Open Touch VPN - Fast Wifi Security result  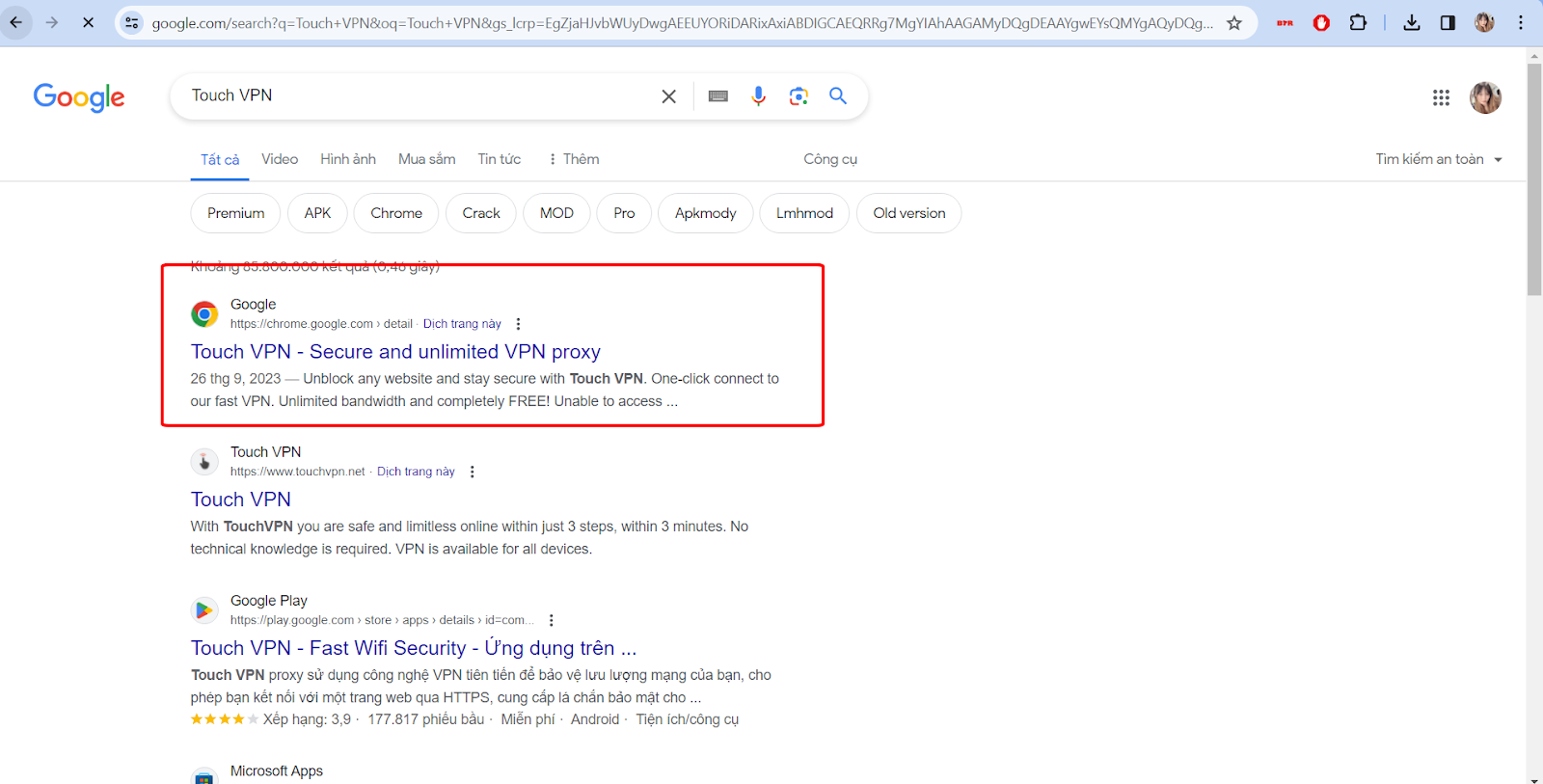(414, 648)
